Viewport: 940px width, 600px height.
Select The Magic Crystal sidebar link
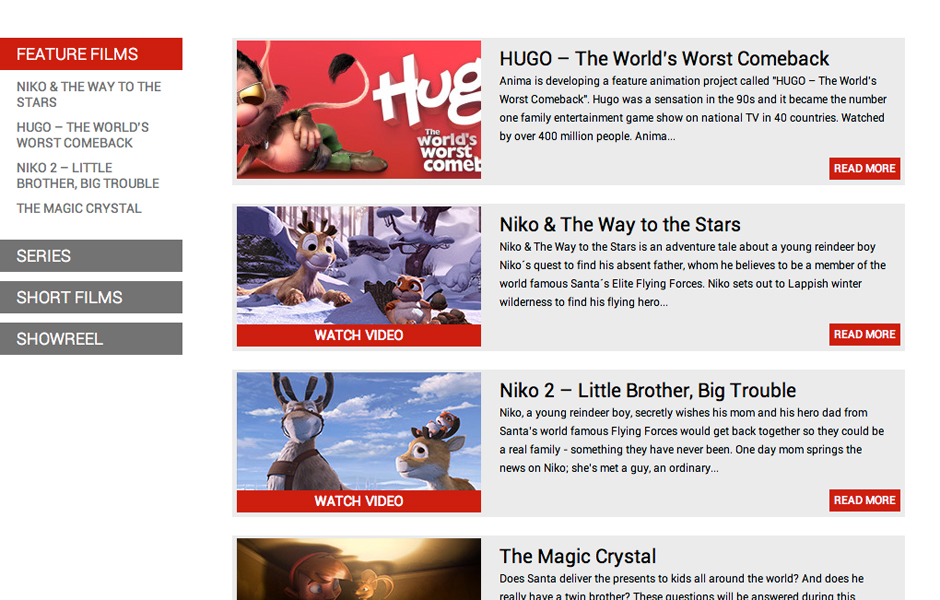pos(79,209)
